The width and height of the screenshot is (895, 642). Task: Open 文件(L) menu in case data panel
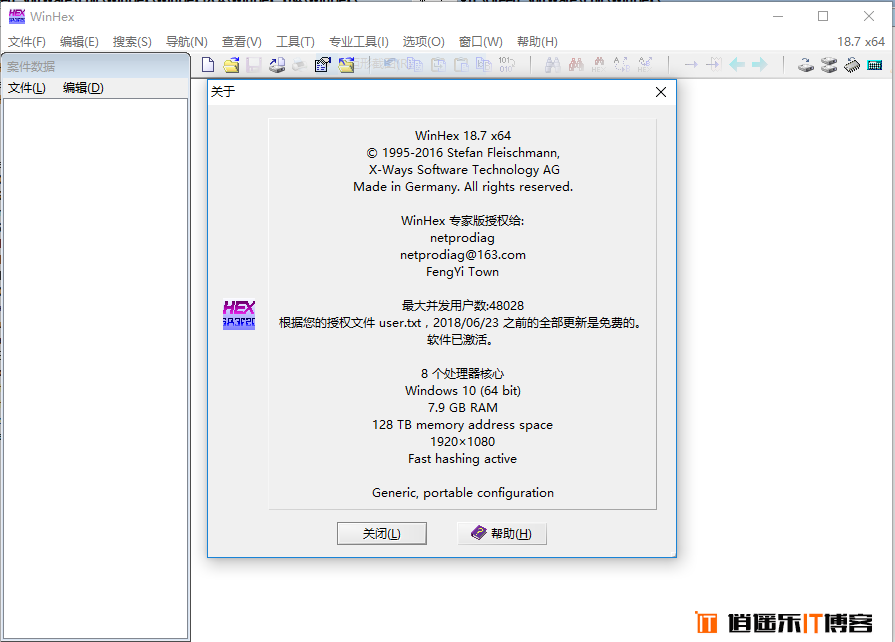click(27, 88)
